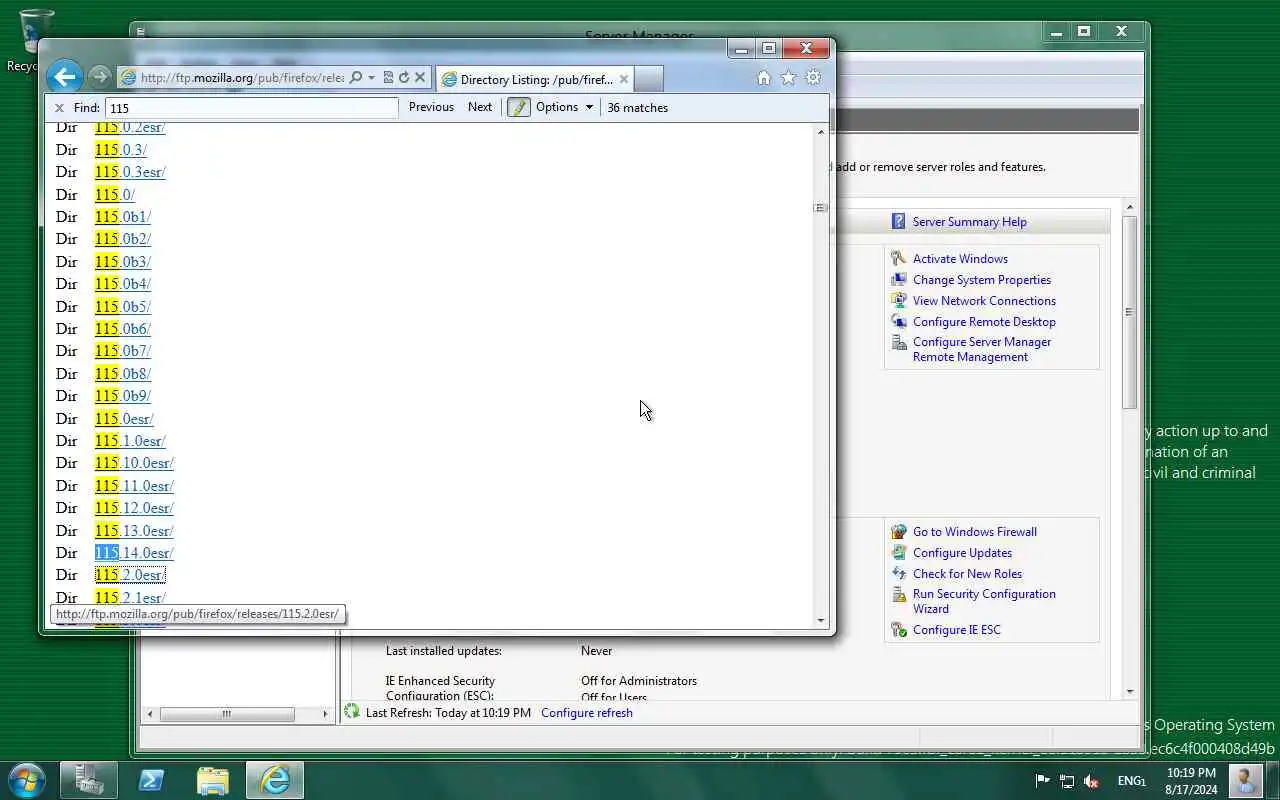This screenshot has height=800, width=1280.
Task: Click the Activate Windows keys icon
Action: coord(898,259)
